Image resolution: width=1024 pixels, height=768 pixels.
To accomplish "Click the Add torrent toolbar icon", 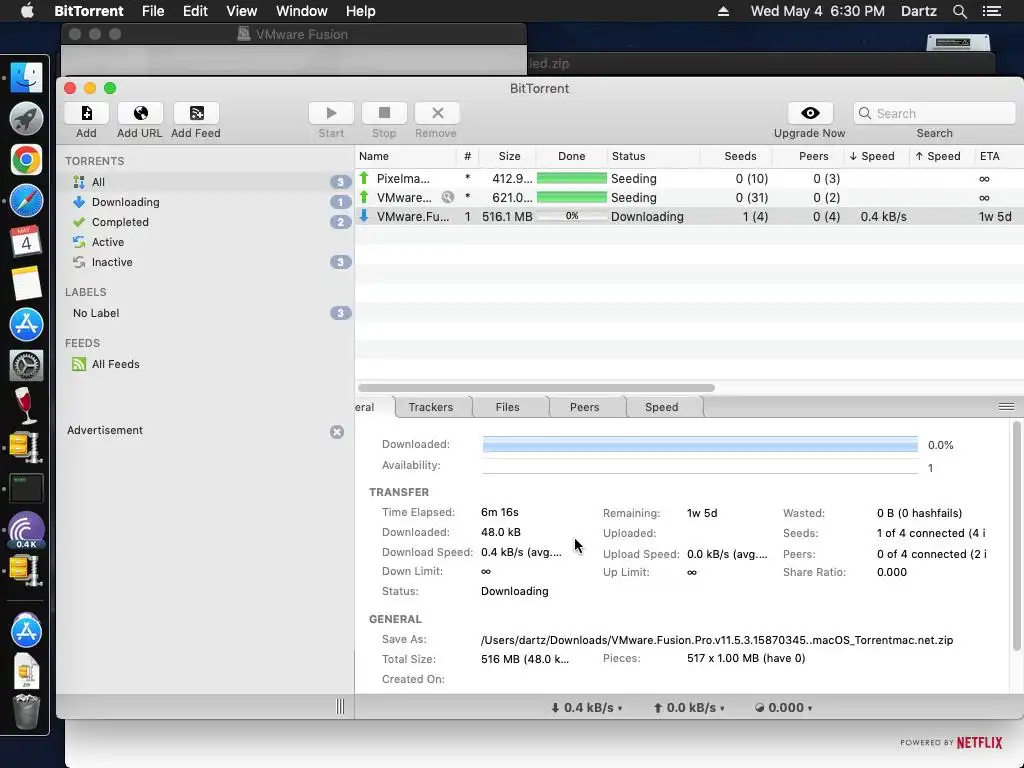I will click(x=86, y=114).
